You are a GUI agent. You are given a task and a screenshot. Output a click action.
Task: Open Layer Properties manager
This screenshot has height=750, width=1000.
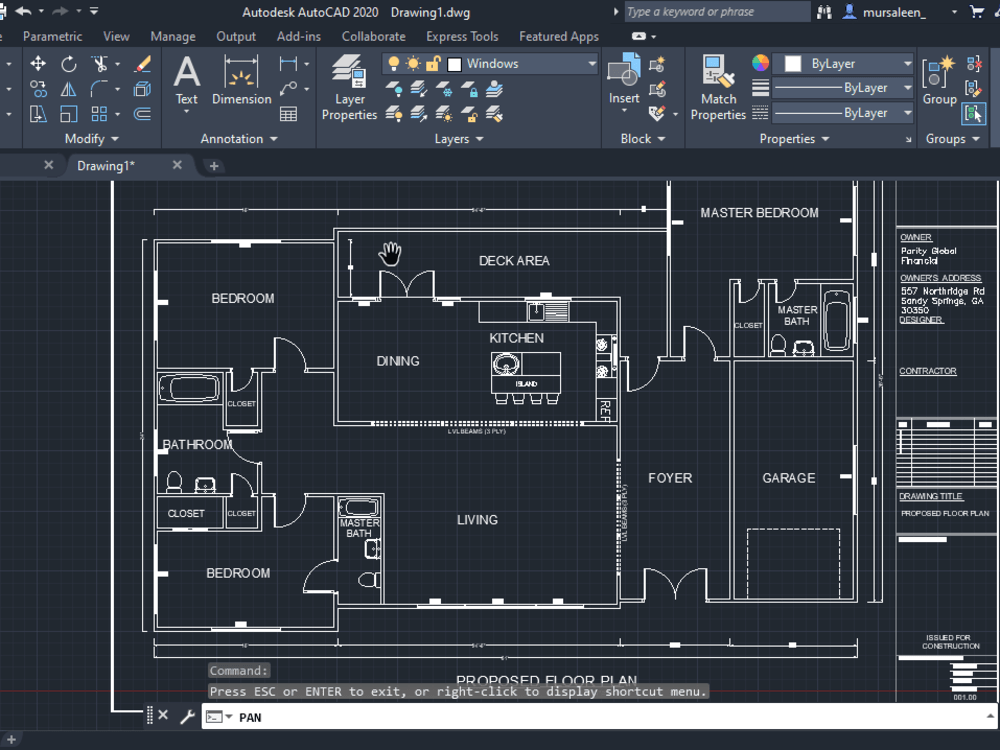(x=349, y=87)
